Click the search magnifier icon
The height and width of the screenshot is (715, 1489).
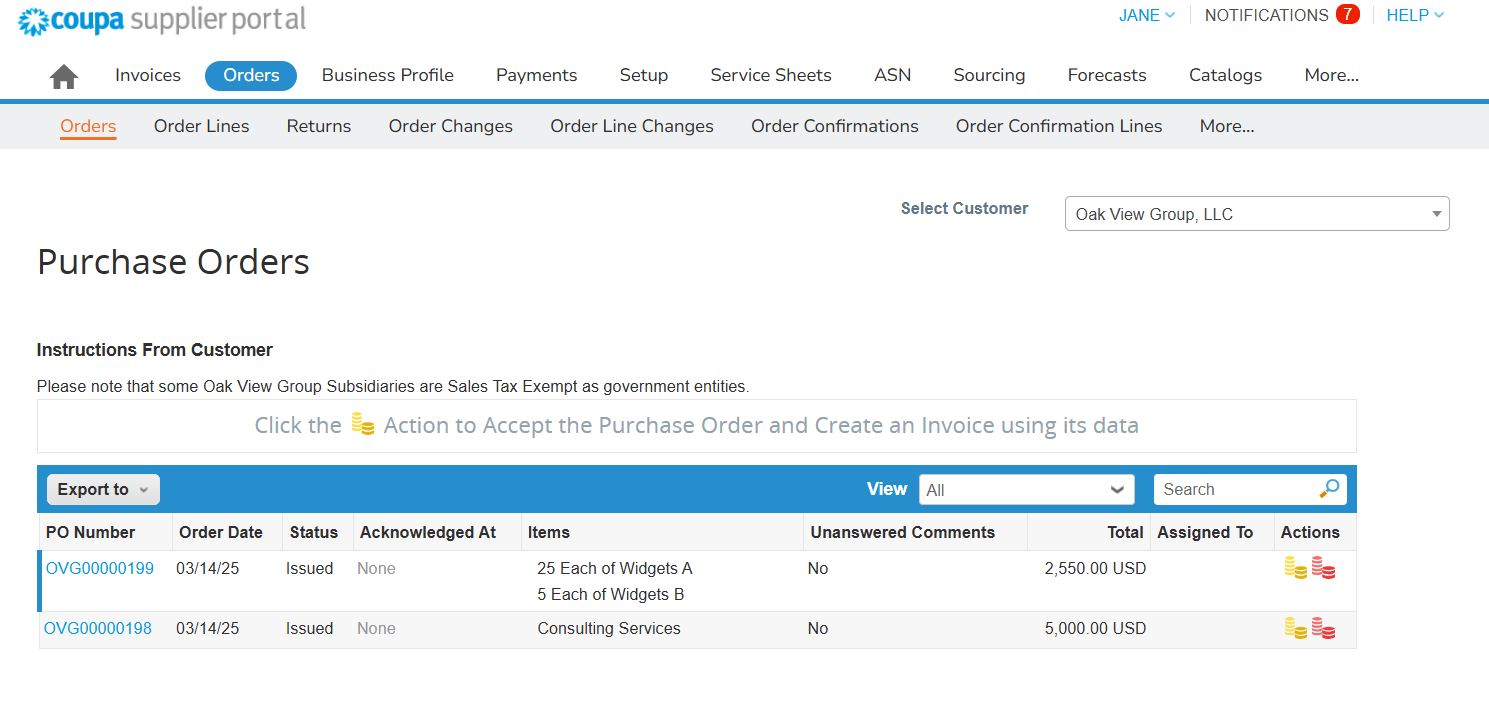(1329, 489)
